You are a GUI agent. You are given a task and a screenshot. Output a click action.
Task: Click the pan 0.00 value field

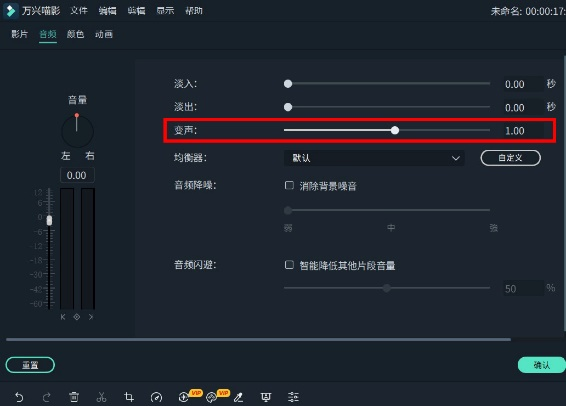point(77,175)
